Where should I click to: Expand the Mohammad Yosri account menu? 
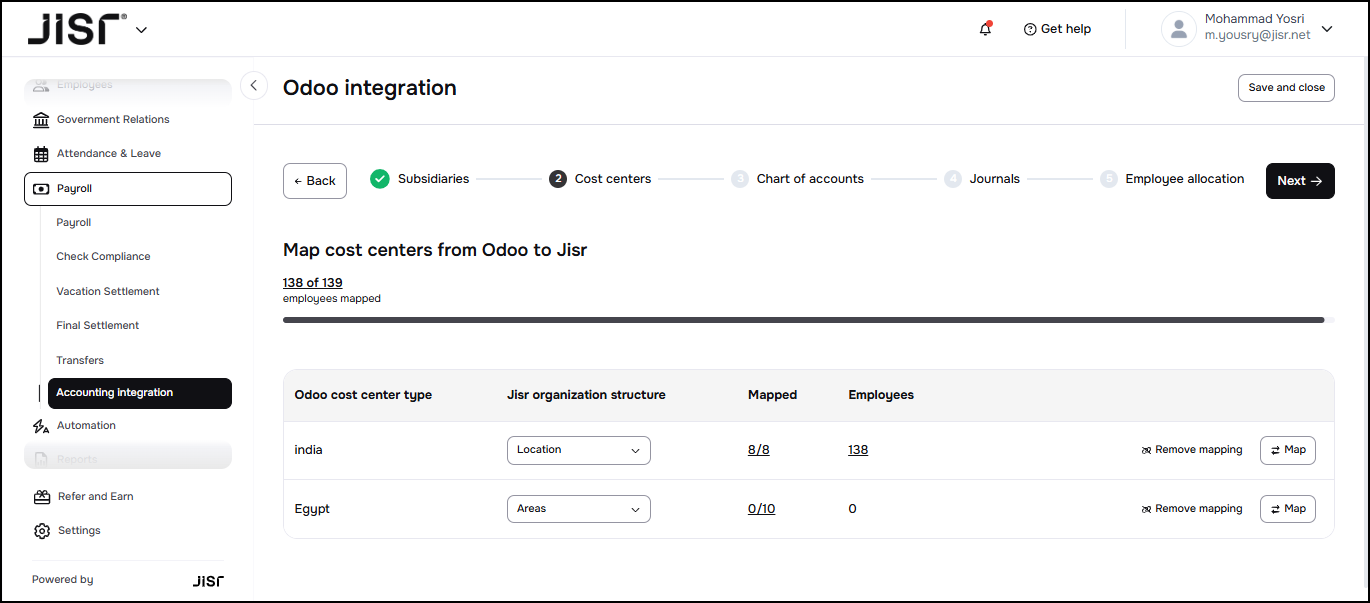[1326, 29]
